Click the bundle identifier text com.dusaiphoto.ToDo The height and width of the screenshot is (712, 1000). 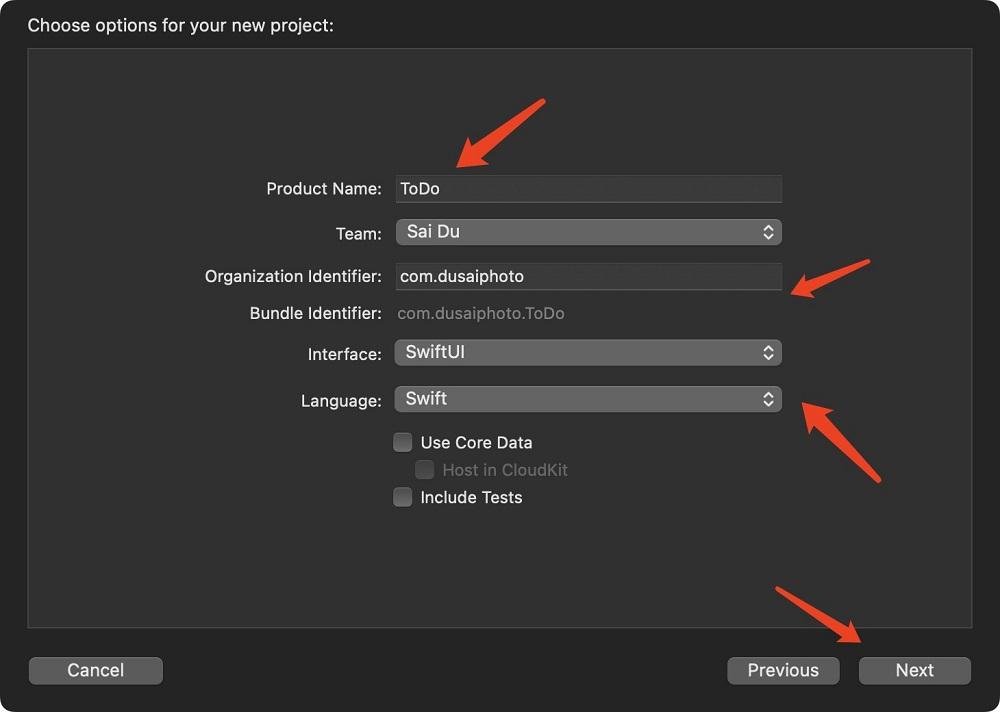(x=481, y=313)
